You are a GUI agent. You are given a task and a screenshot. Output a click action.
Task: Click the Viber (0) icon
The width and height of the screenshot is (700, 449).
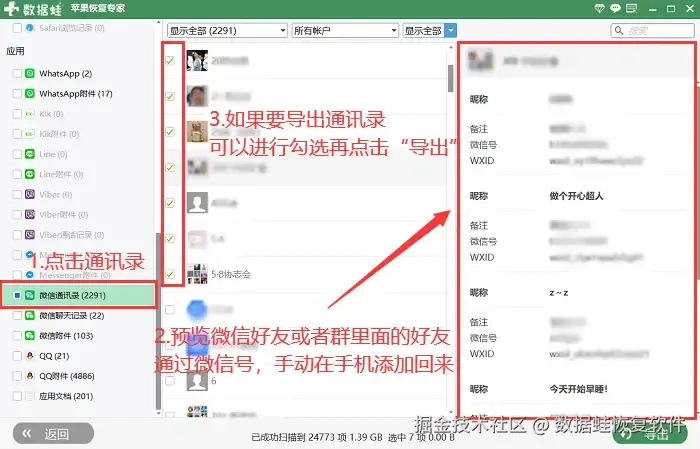coord(29,194)
